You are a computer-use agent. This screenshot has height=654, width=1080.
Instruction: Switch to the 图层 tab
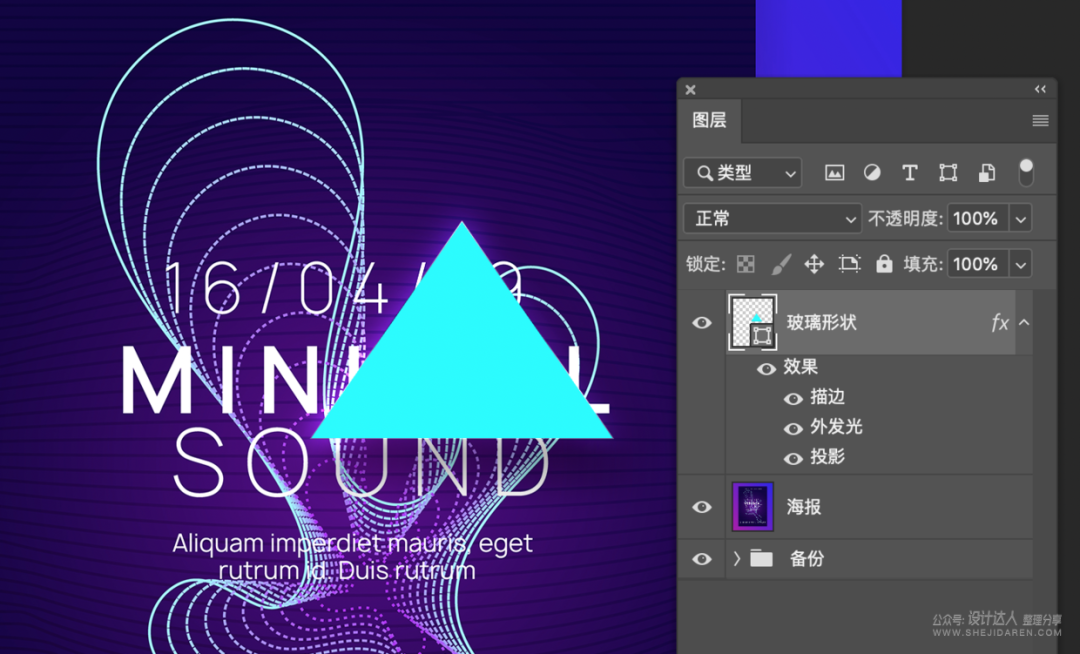[x=709, y=120]
